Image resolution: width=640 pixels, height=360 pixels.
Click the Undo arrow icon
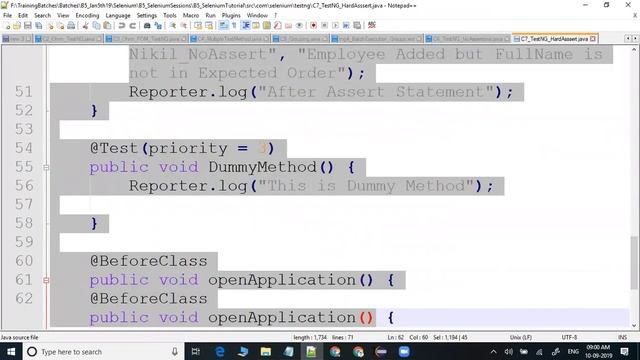(x=122, y=25)
